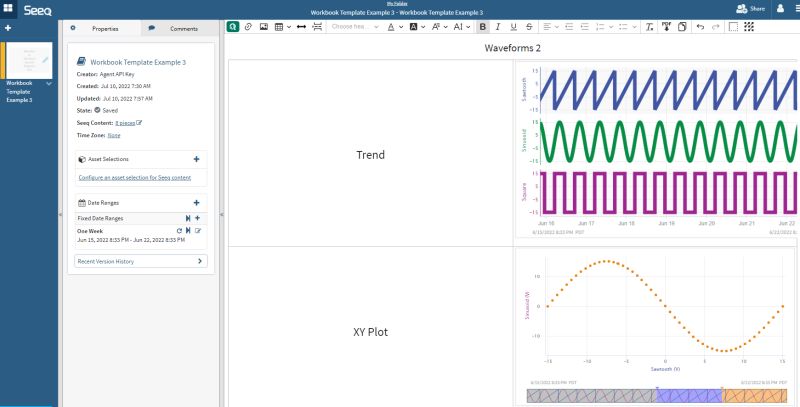Toggle underline formatting
This screenshot has width=800, height=407.
coord(513,27)
